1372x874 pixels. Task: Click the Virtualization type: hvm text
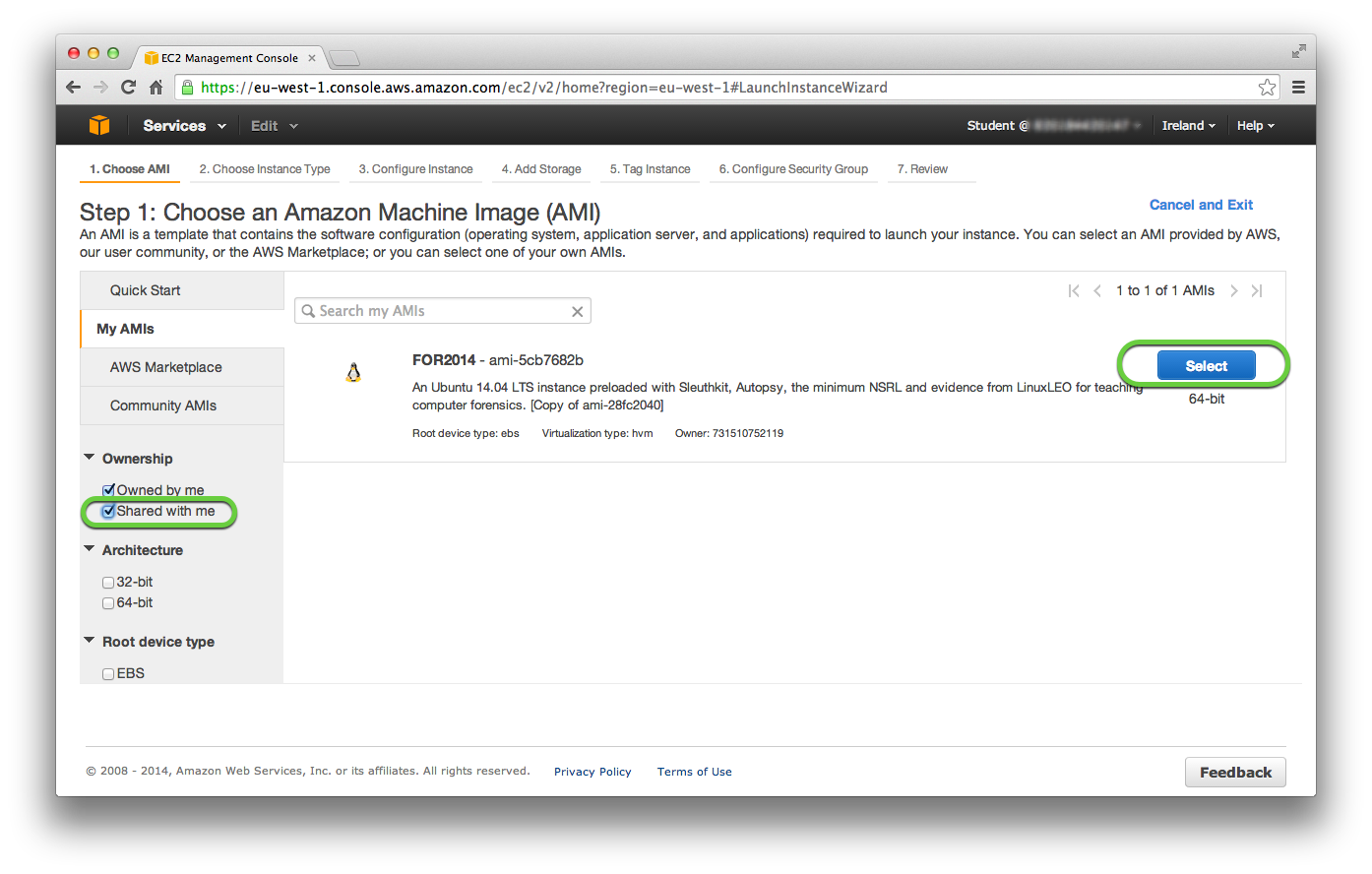[x=597, y=433]
